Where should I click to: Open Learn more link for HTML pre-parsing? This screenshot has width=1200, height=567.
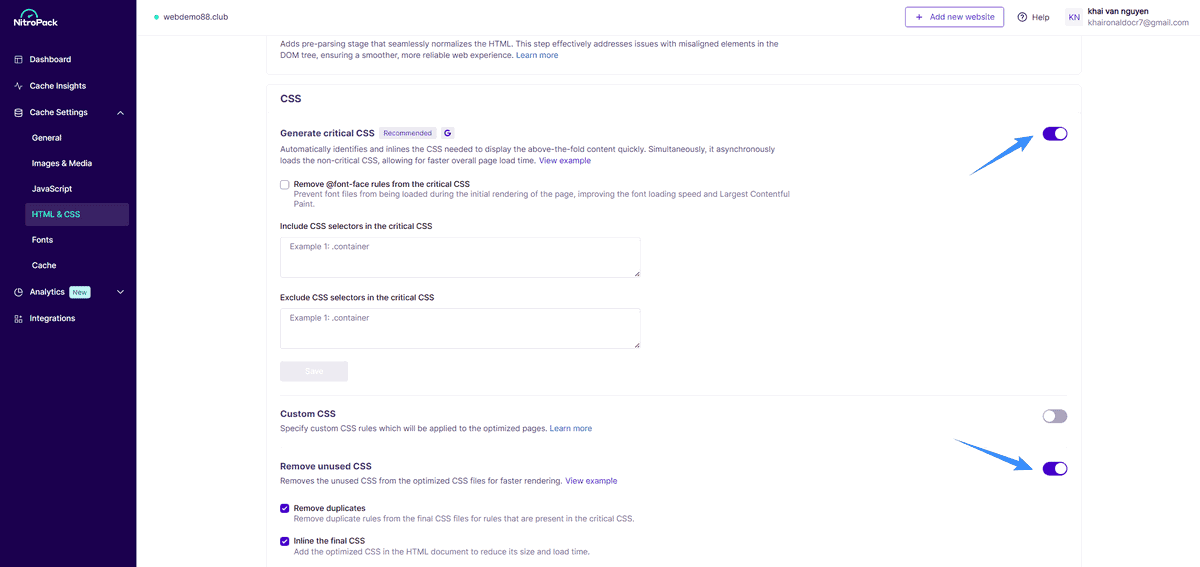point(537,55)
